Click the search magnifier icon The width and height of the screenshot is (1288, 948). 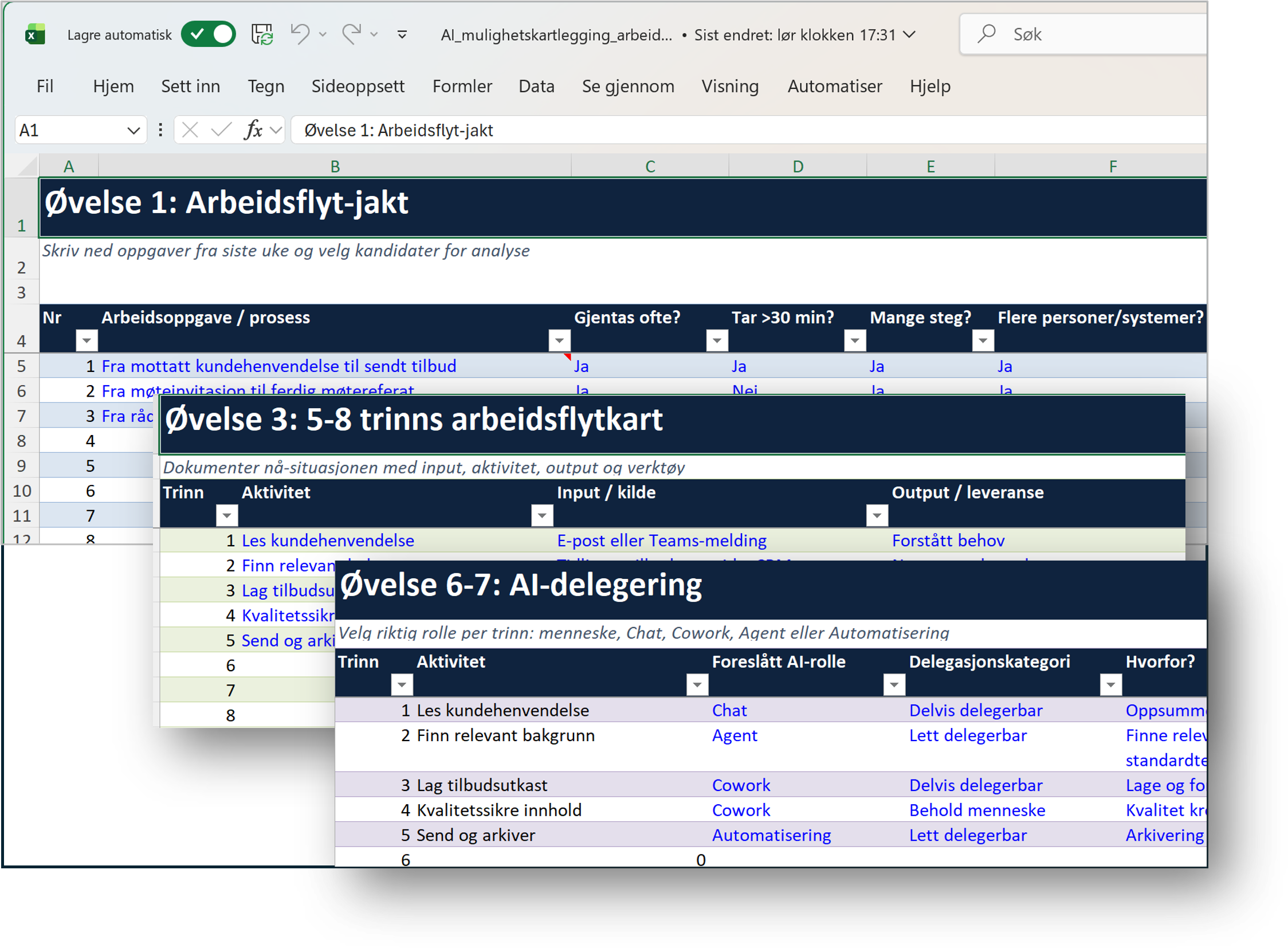(986, 34)
